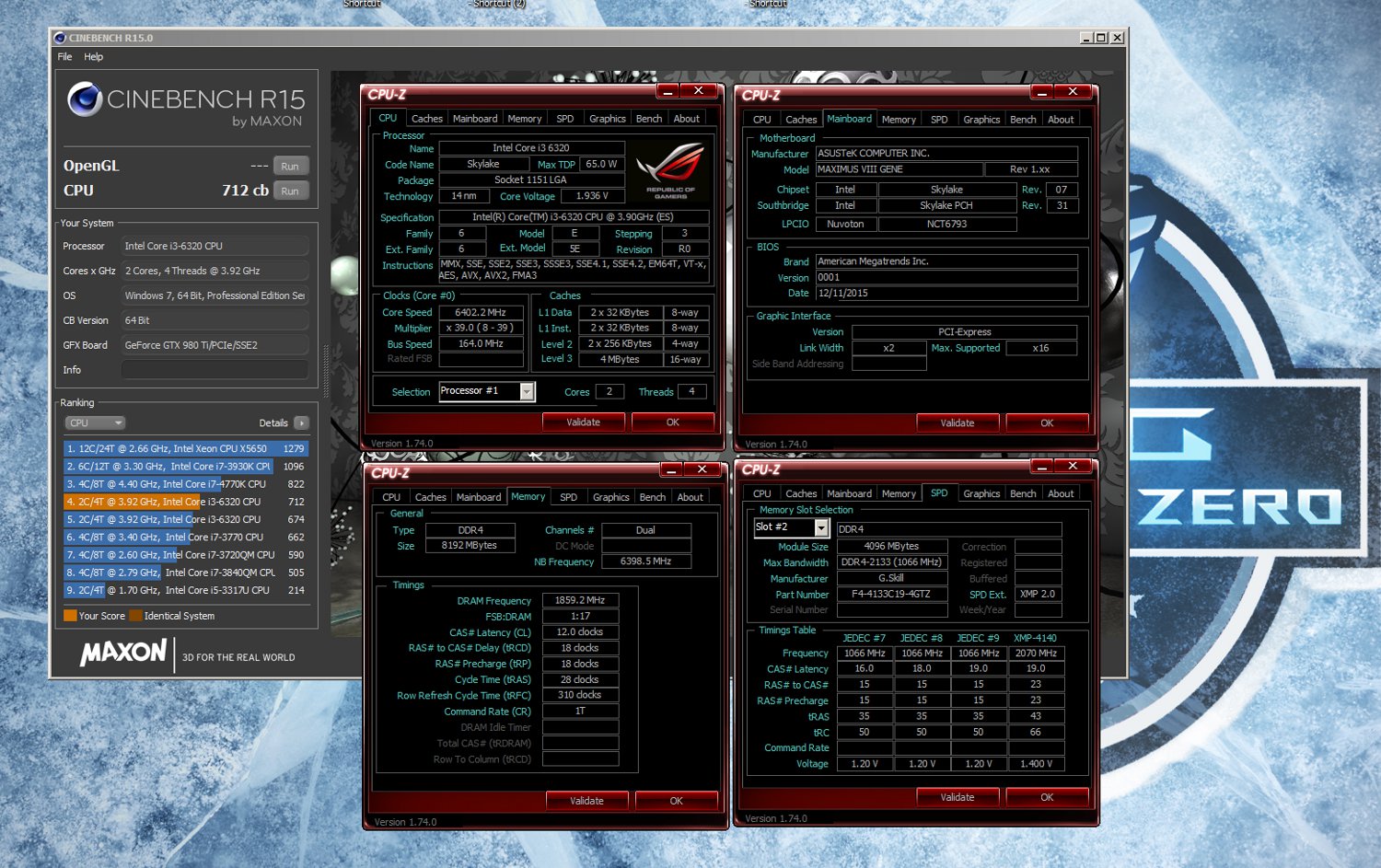Select ranking row Core i7-3770 662
Screen dimensions: 1381x868
click(x=185, y=538)
